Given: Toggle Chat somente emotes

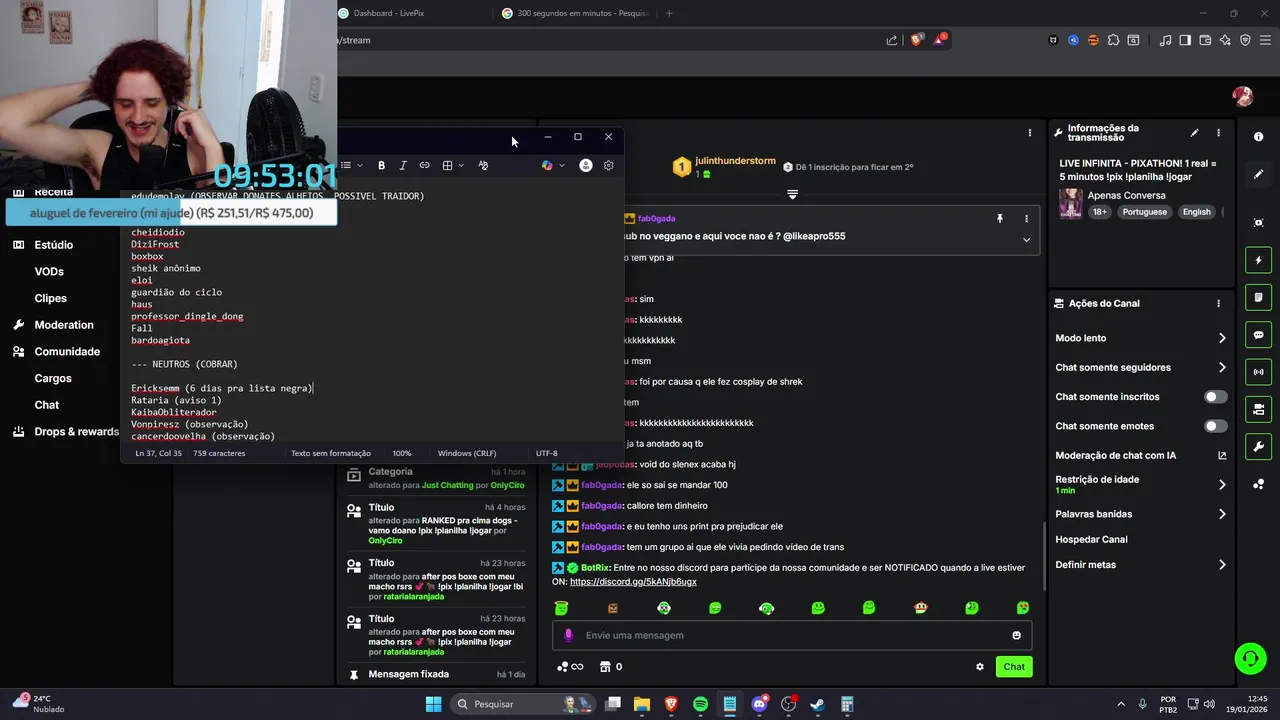Looking at the screenshot, I should pyautogui.click(x=1215, y=426).
